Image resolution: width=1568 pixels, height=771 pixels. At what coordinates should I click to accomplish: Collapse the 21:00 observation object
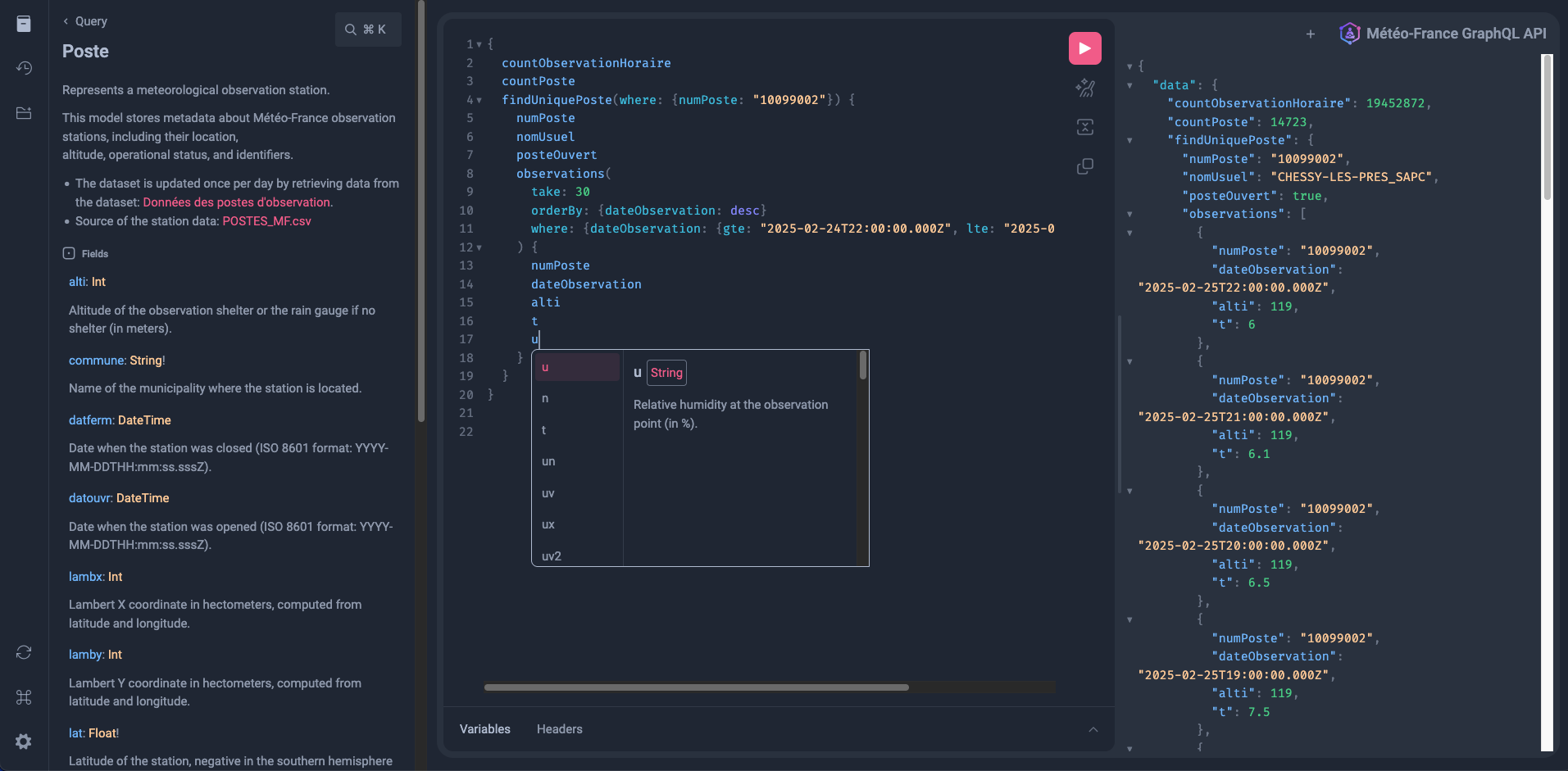1129,361
